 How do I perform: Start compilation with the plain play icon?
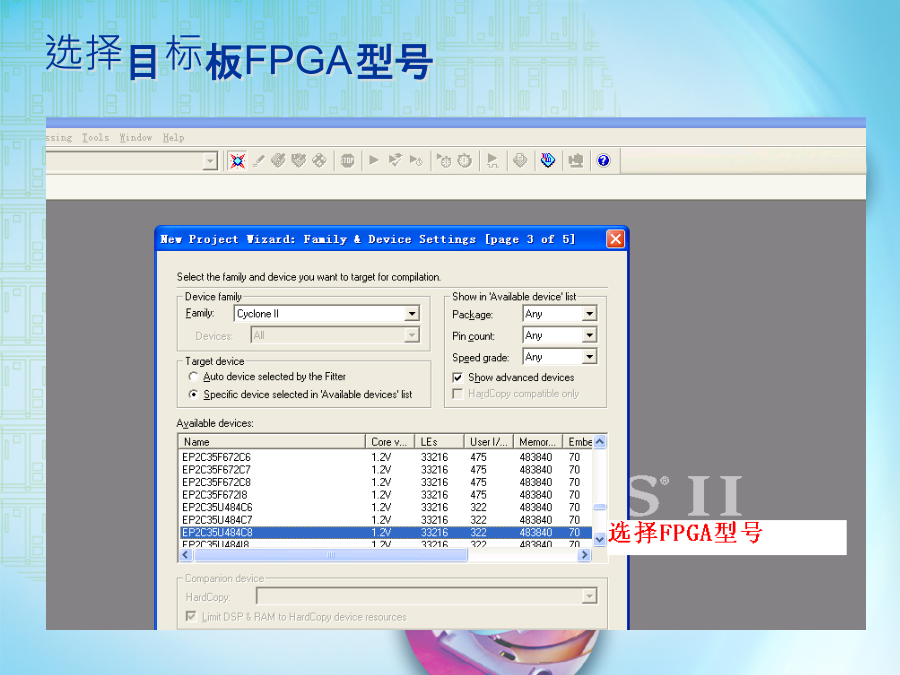(x=374, y=161)
